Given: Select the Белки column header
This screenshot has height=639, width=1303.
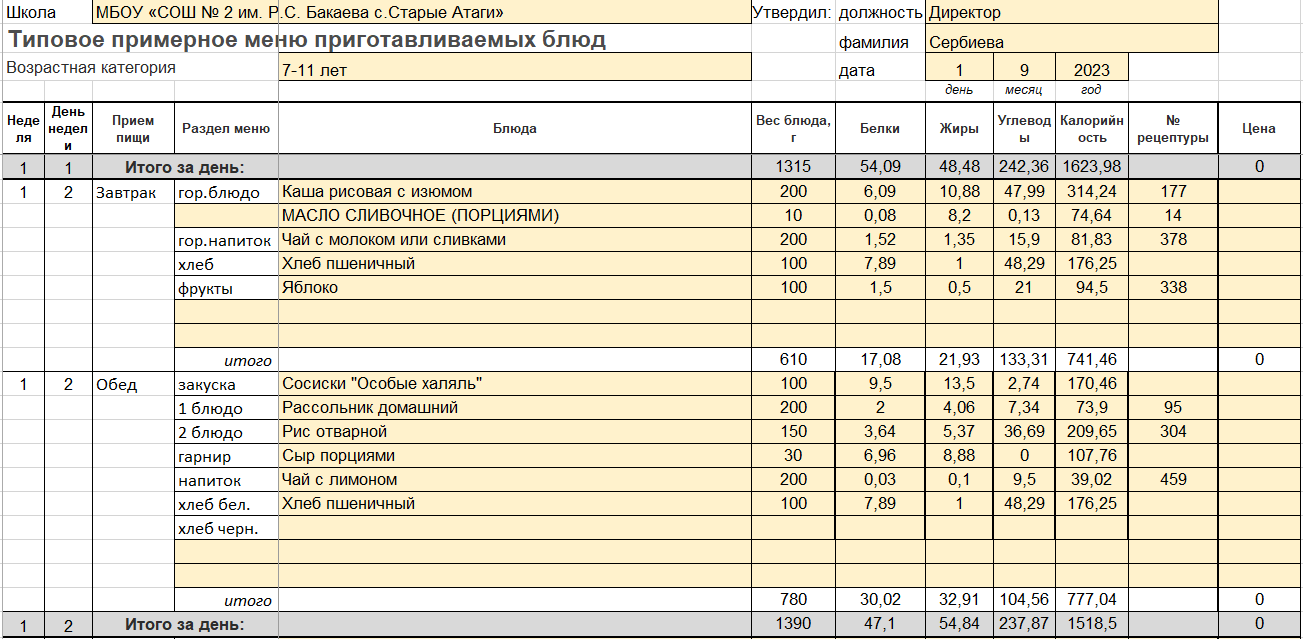Looking at the screenshot, I should pyautogui.click(x=880, y=128).
